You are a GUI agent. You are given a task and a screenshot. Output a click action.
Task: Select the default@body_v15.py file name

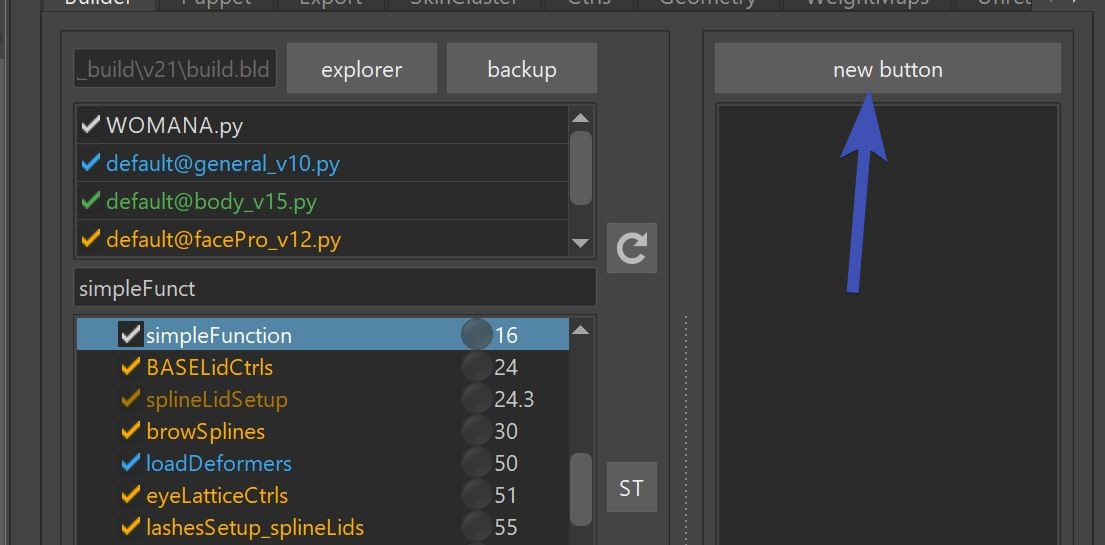(x=211, y=202)
